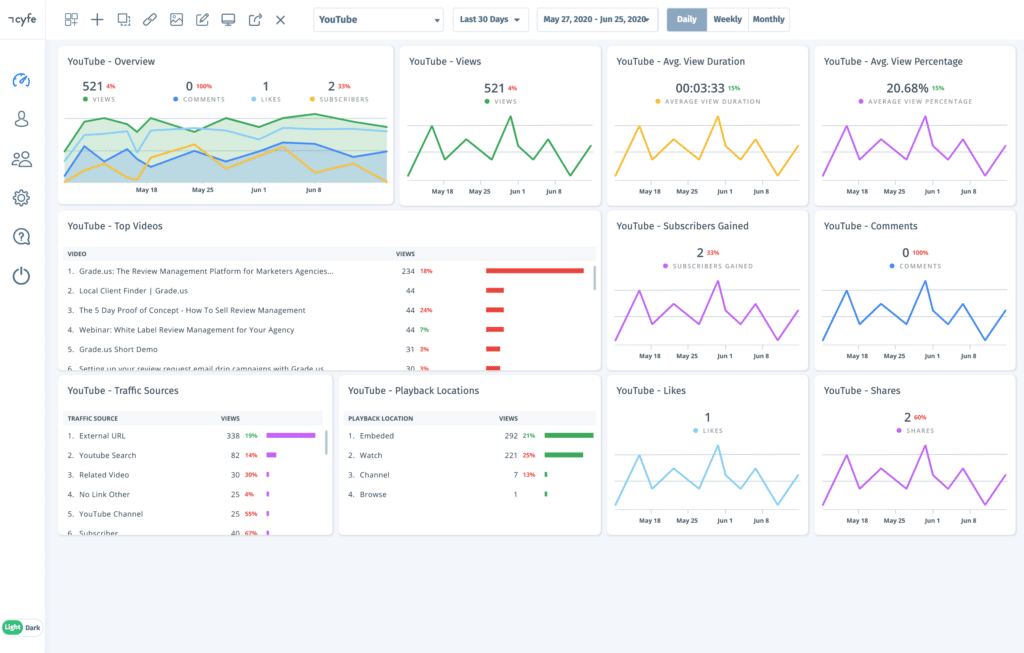The height and width of the screenshot is (653, 1024).
Task: Open the user profile icon in sidebar
Action: (x=22, y=119)
